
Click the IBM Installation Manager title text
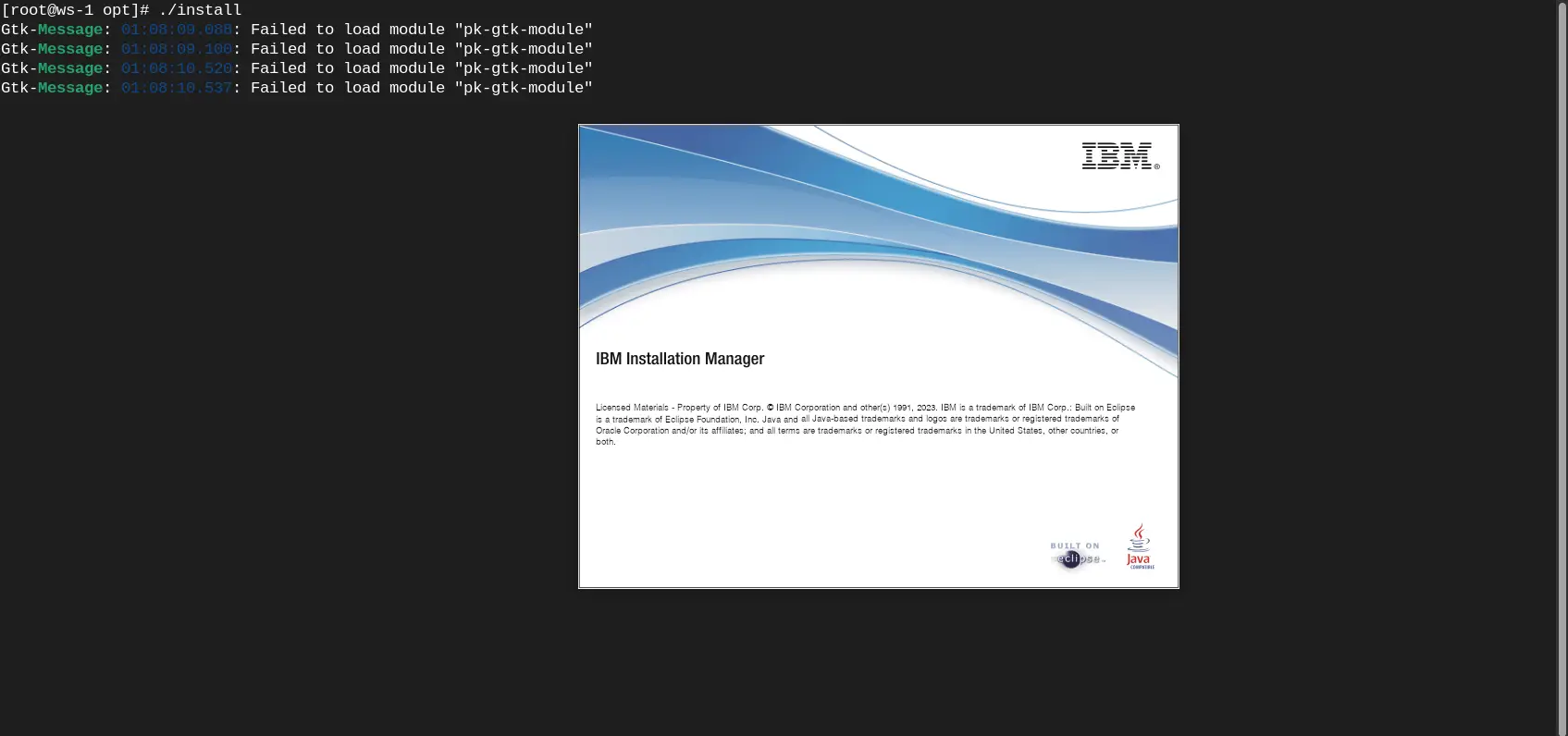[x=680, y=359]
